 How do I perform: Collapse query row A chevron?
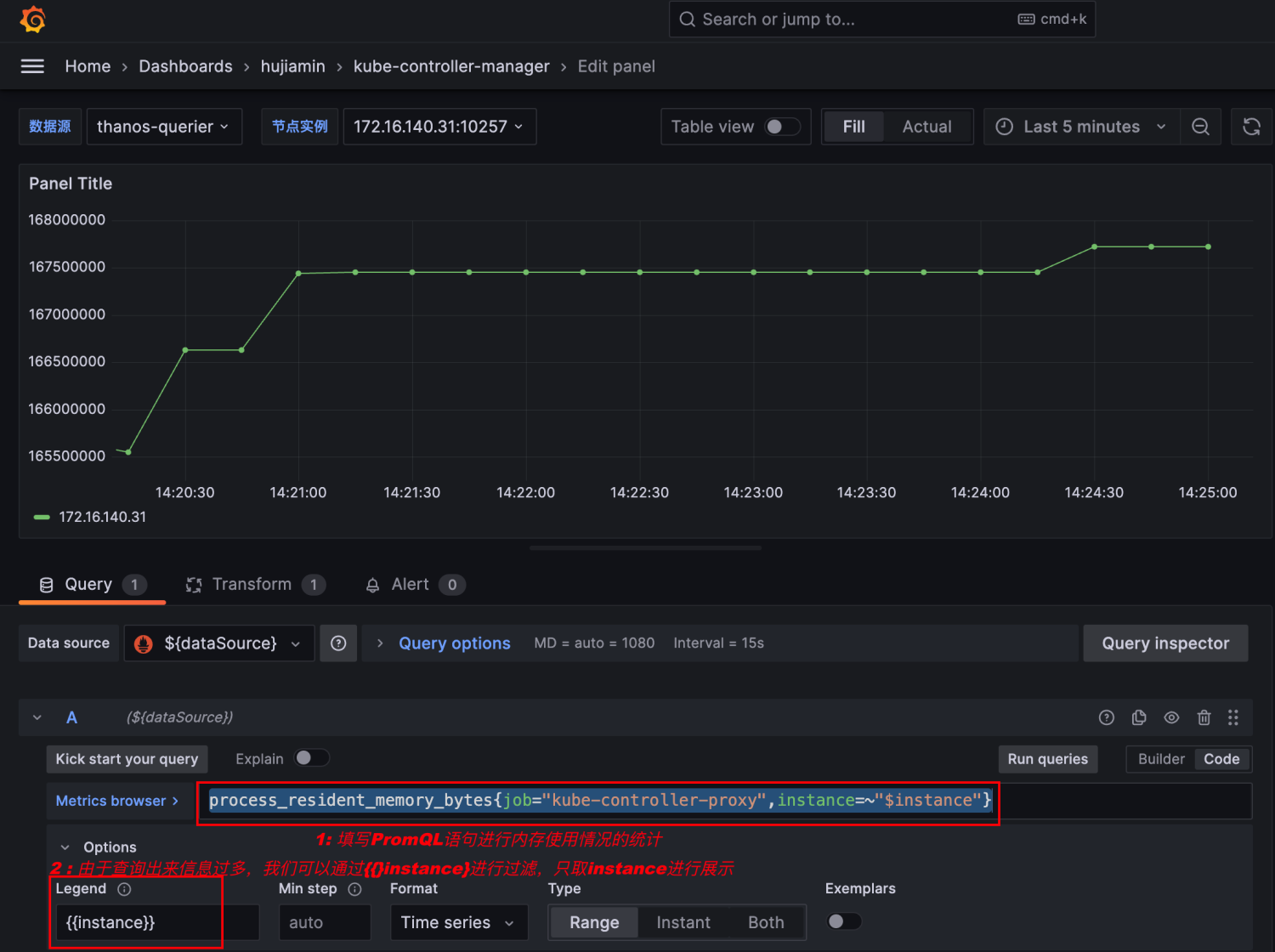37,717
